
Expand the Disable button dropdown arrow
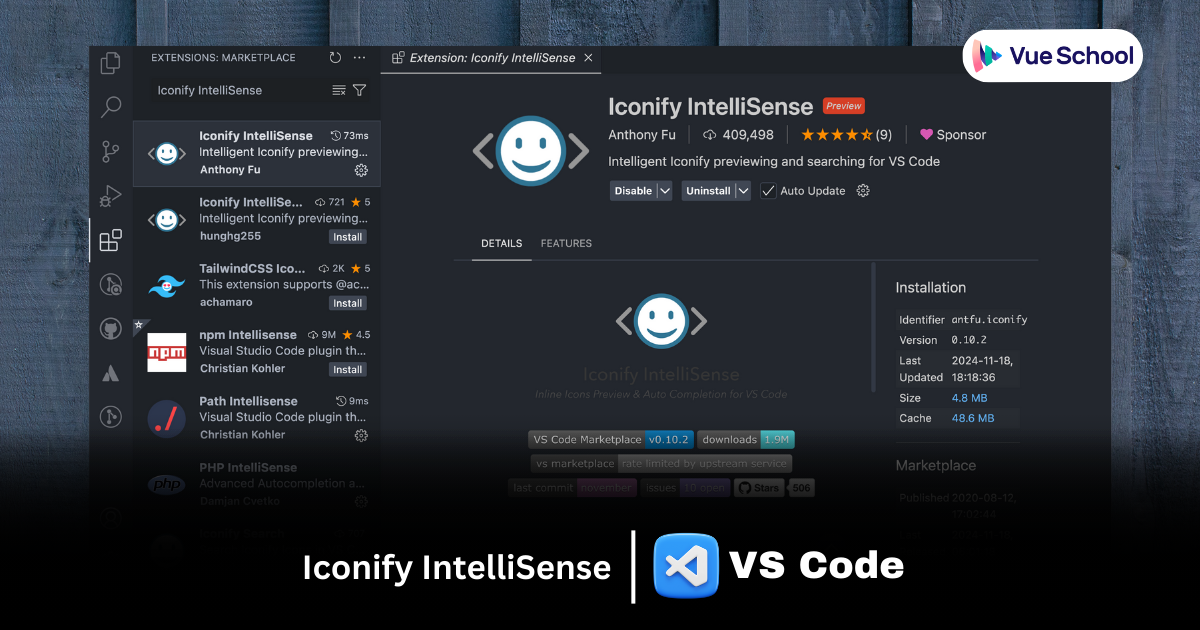[x=664, y=191]
